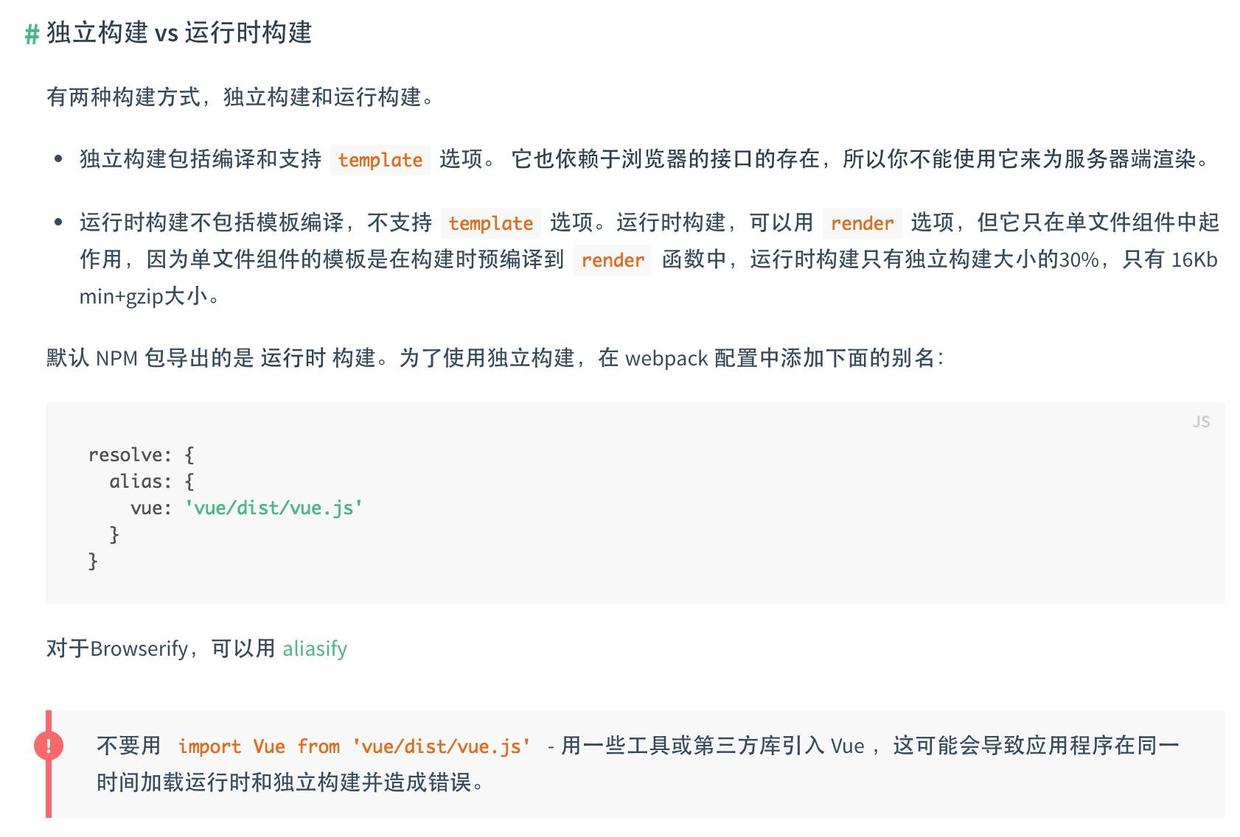Screen dimensions: 1240x837
Task: Click the 16Kb size text
Action: tap(1194, 260)
